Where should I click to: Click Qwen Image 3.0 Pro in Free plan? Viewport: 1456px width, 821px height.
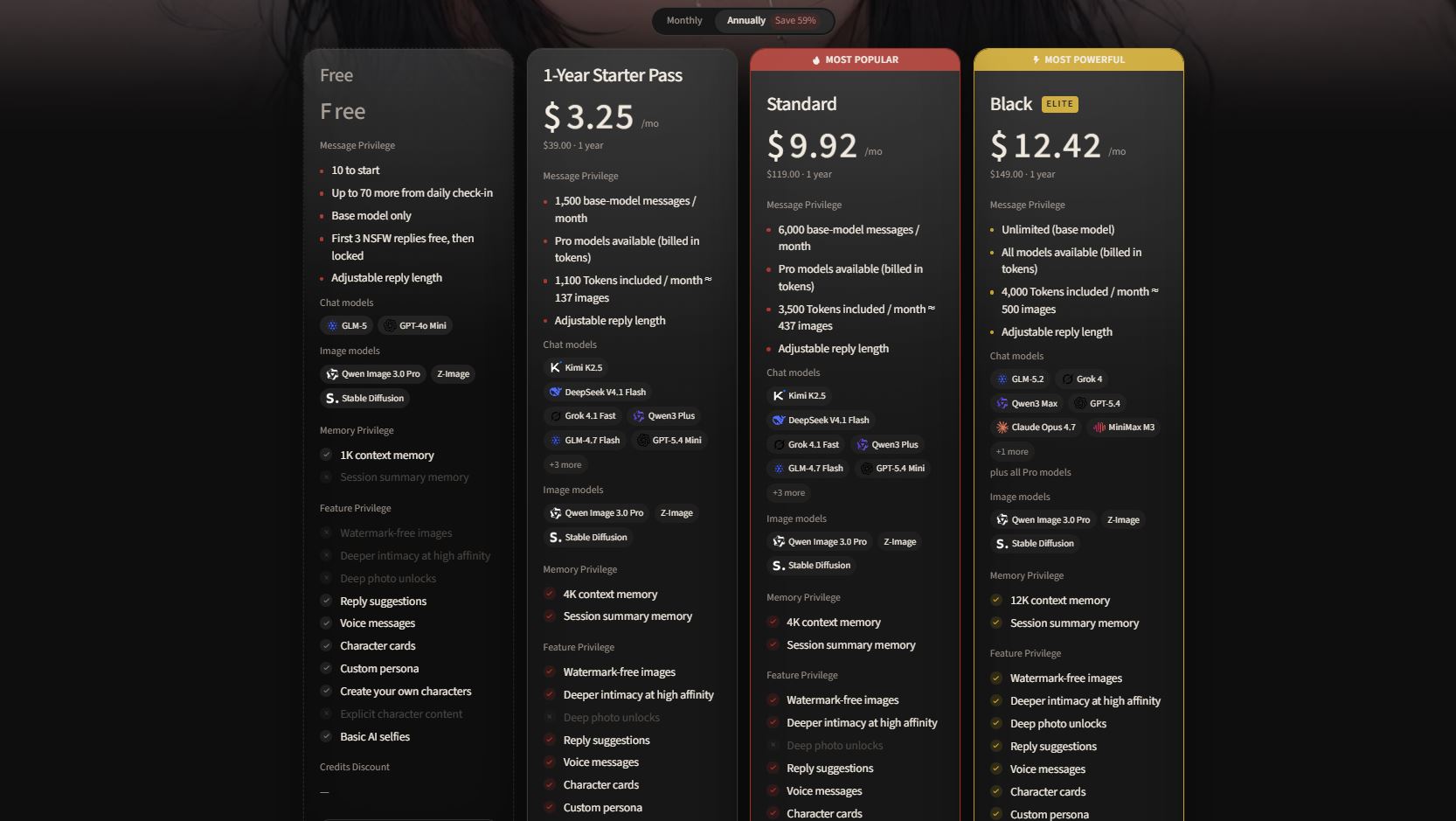373,374
